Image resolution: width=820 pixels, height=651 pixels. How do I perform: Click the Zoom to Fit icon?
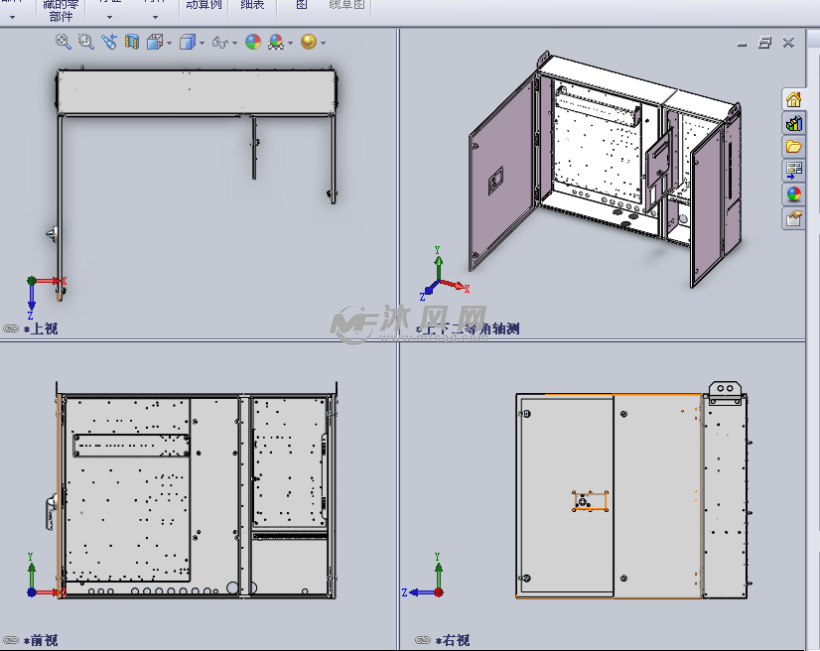coord(63,42)
